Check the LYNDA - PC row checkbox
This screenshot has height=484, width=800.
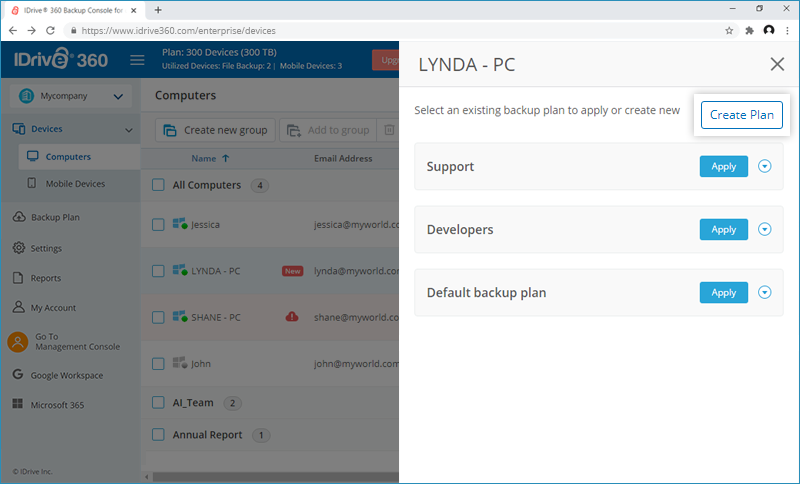click(x=158, y=271)
